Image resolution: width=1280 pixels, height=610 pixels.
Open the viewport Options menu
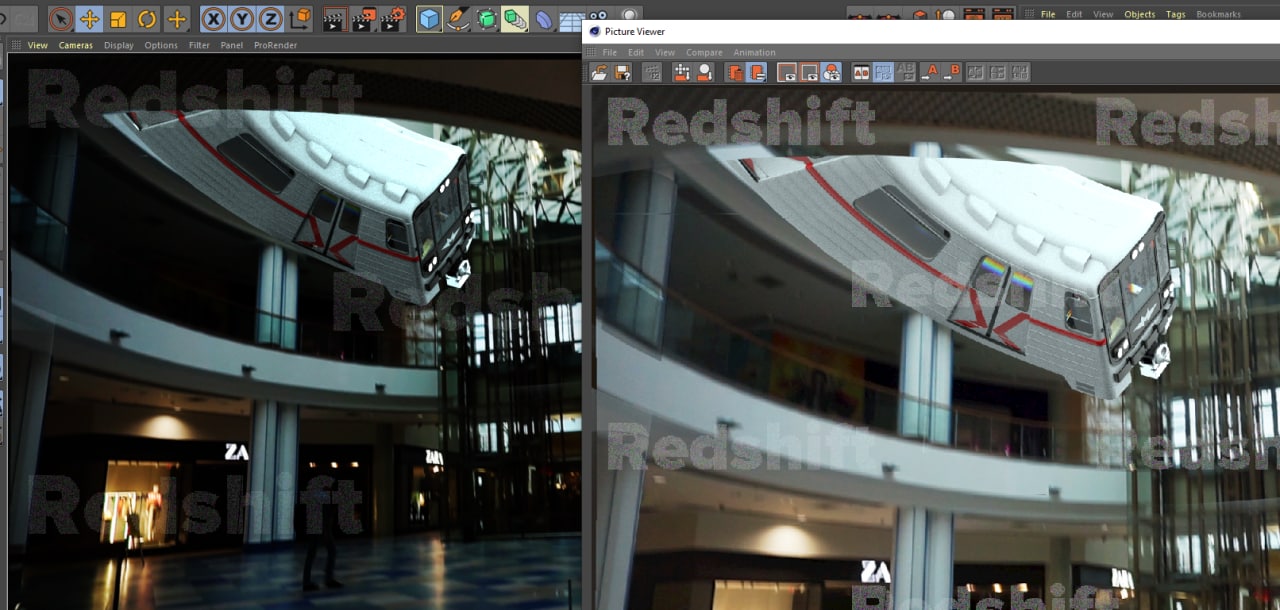click(x=161, y=45)
